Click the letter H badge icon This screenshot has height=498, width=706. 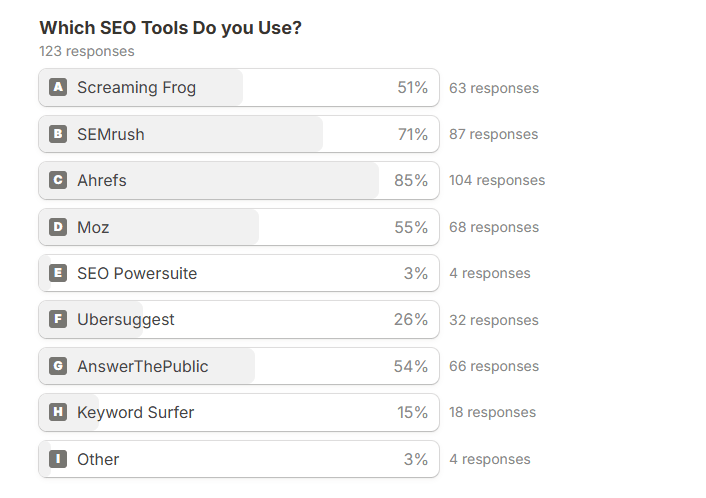(x=58, y=412)
